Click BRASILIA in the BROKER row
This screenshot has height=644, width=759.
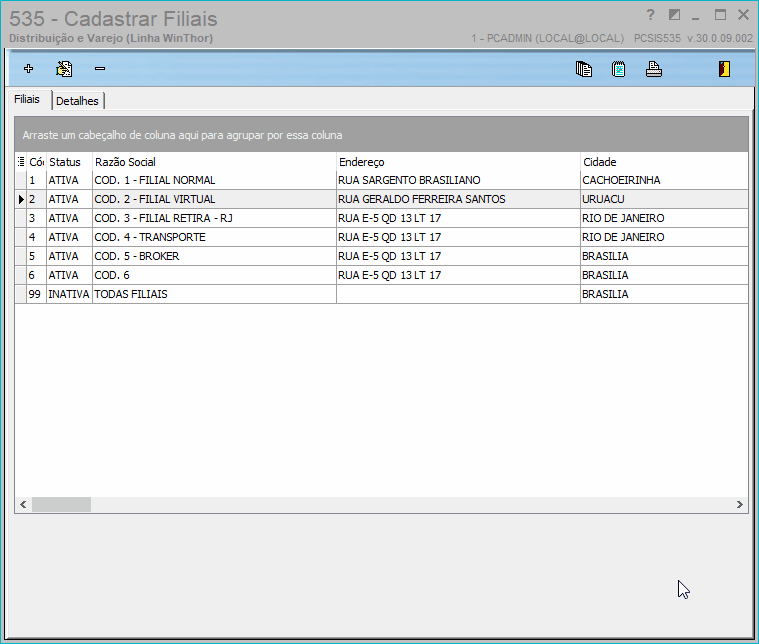(664, 256)
